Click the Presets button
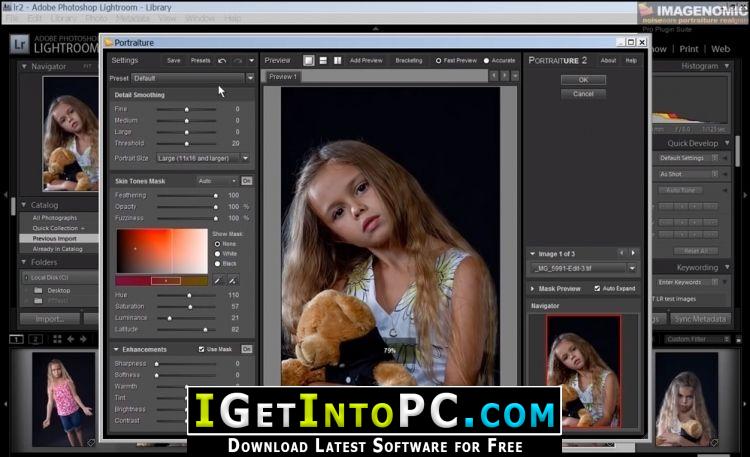The image size is (750, 457). [200, 60]
